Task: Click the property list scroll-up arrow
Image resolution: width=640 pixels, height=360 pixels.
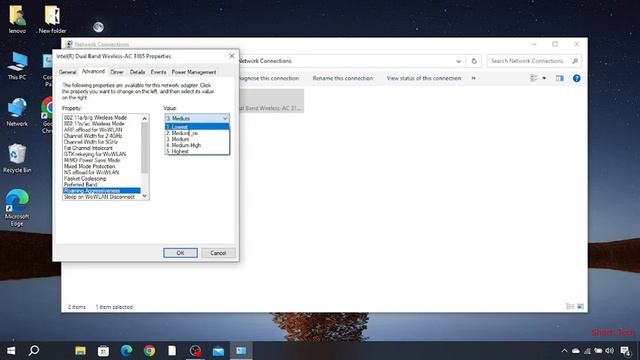Action: pyautogui.click(x=144, y=118)
